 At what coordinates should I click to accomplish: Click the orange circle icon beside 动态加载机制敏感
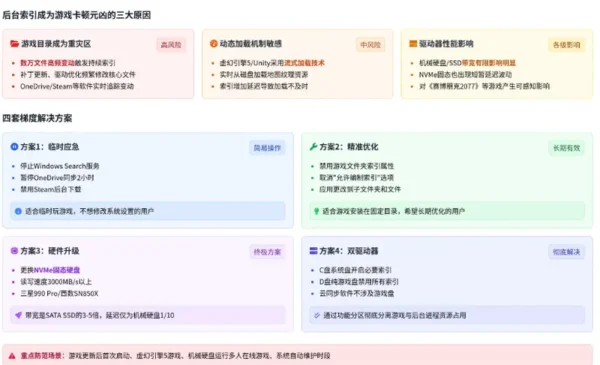(x=214, y=44)
